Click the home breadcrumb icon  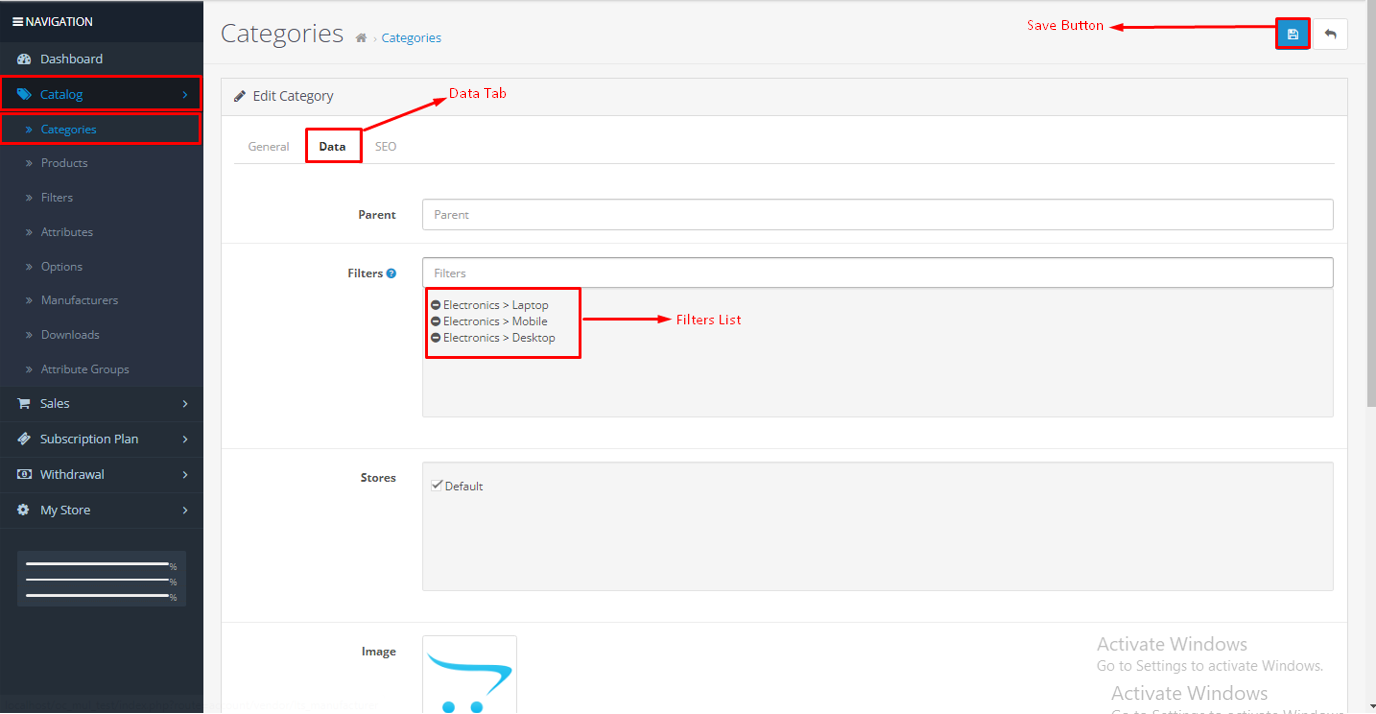click(360, 36)
